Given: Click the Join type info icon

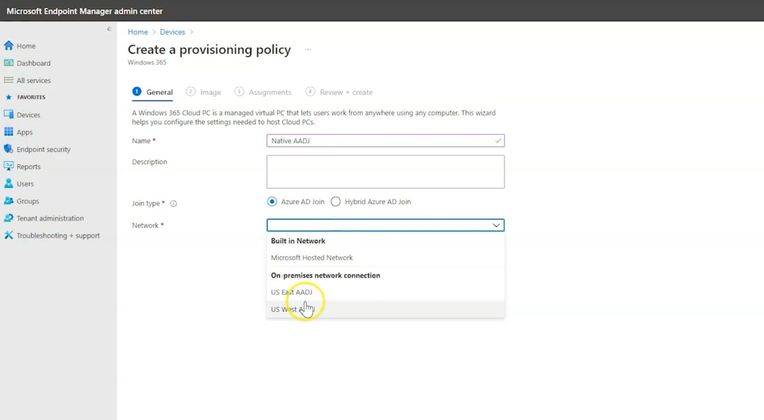Looking at the screenshot, I should coord(173,204).
